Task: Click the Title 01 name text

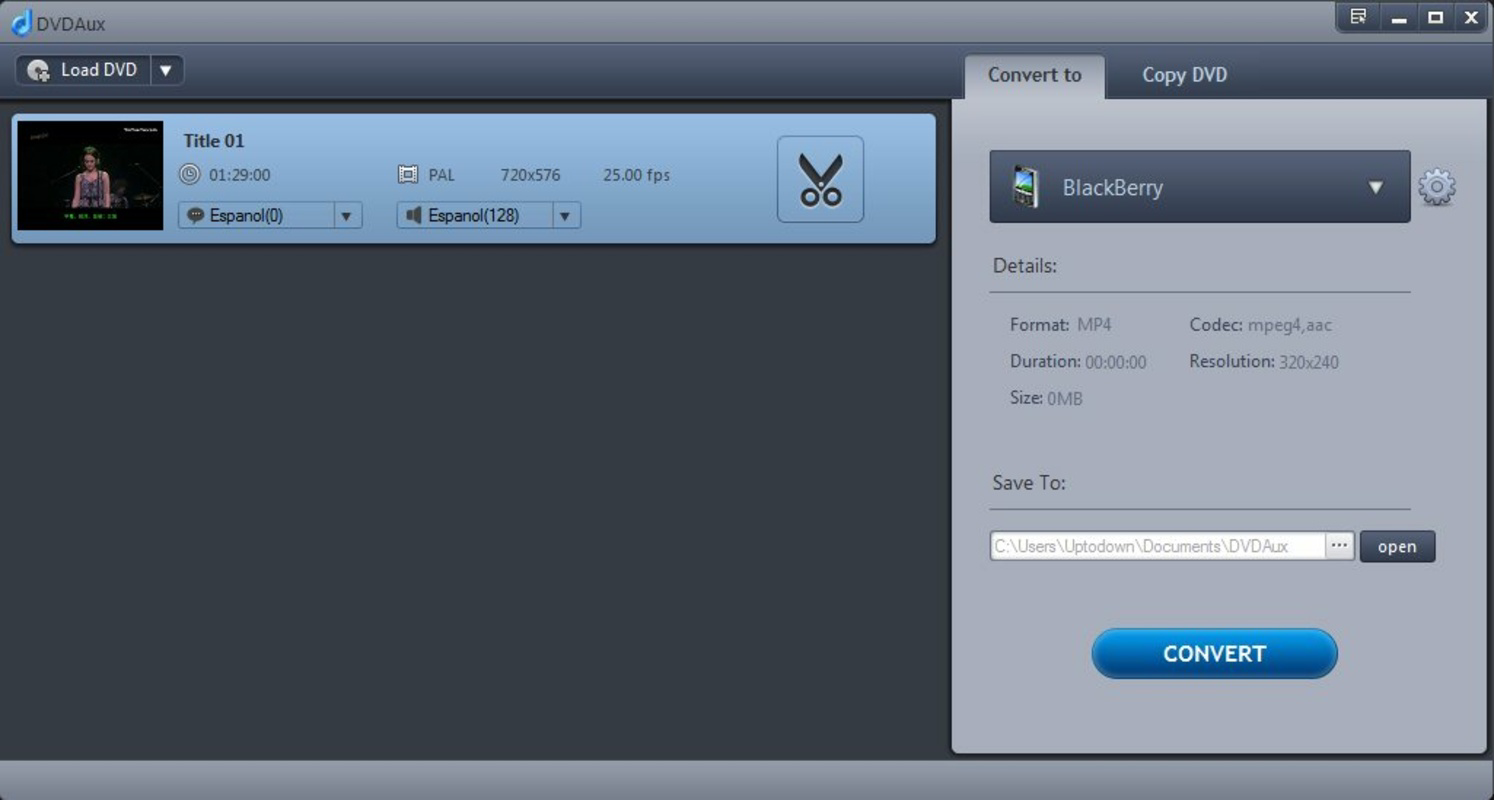Action: tap(214, 141)
